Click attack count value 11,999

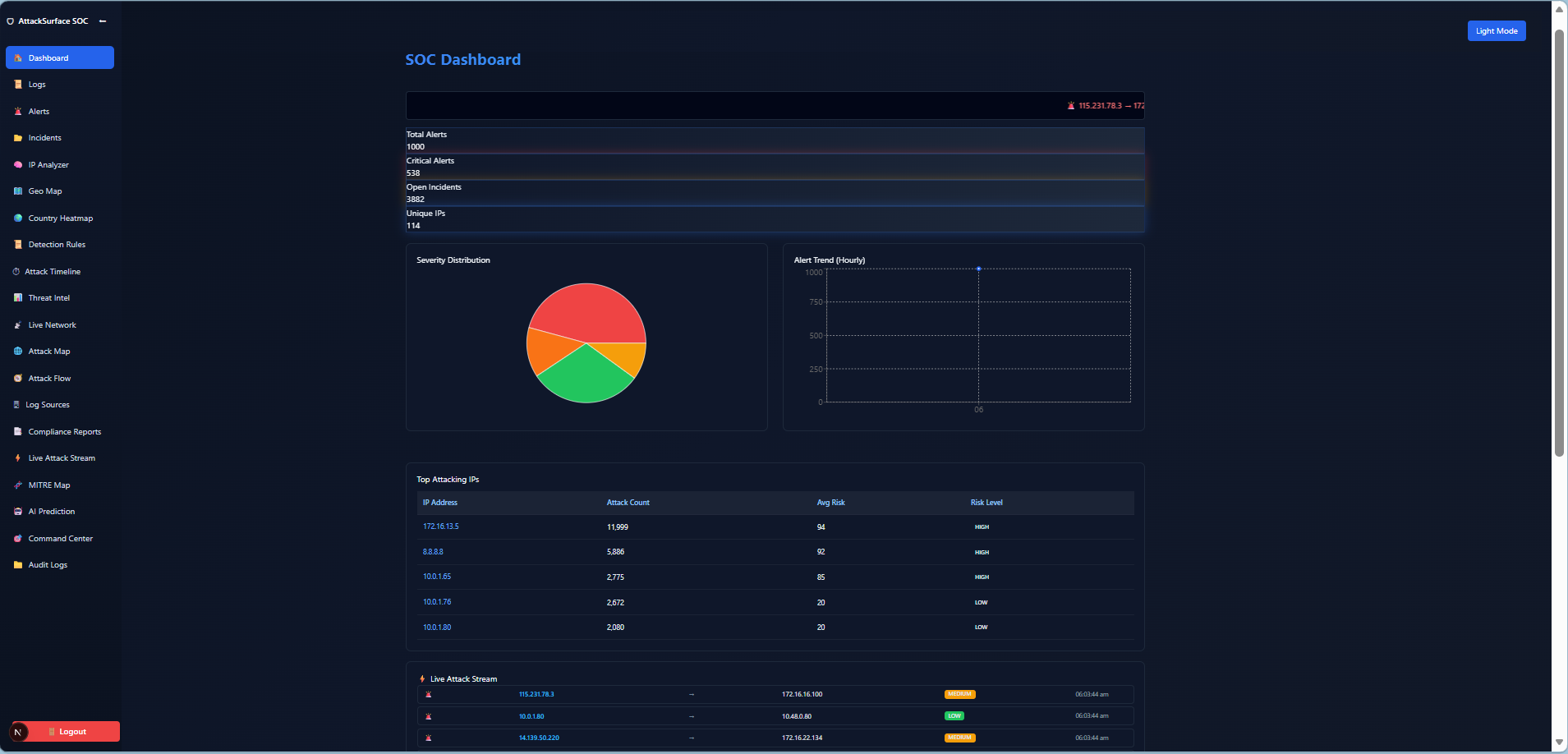[618, 527]
